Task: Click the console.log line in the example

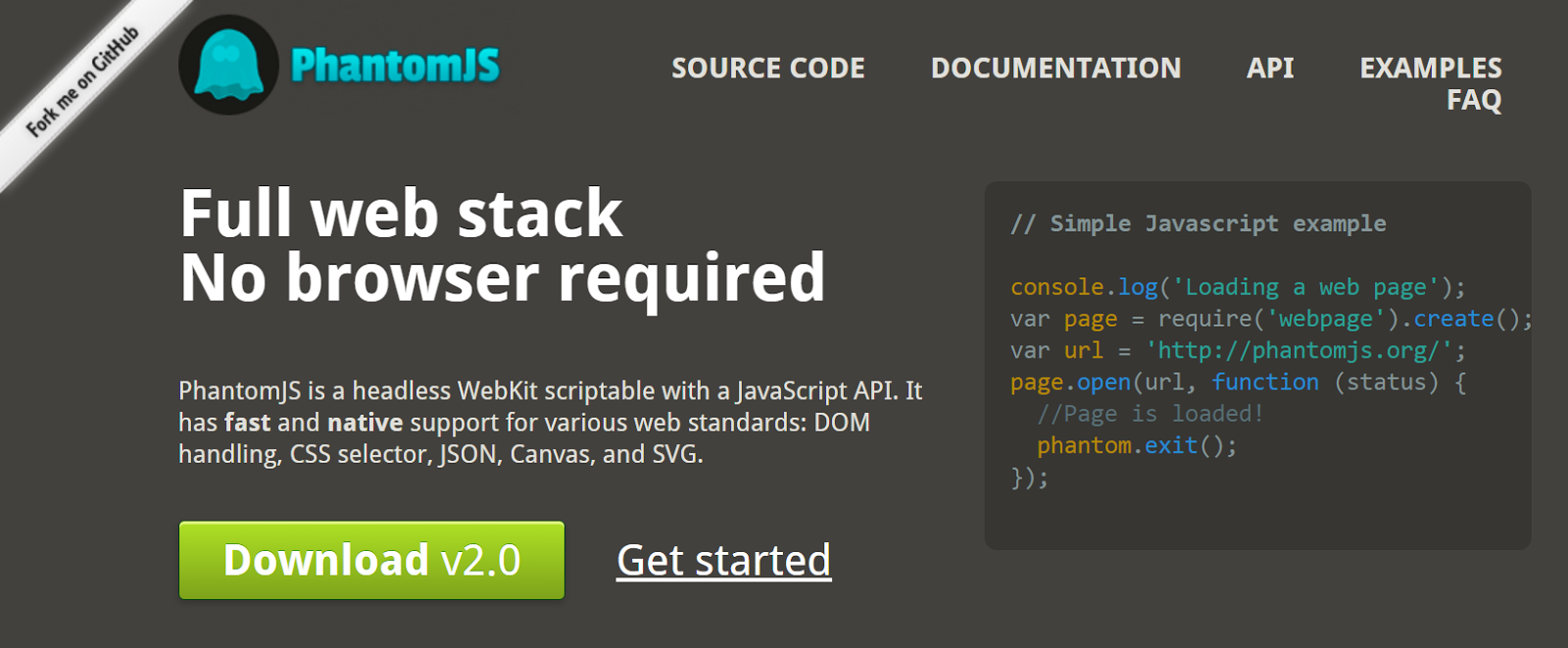Action: click(x=1237, y=286)
